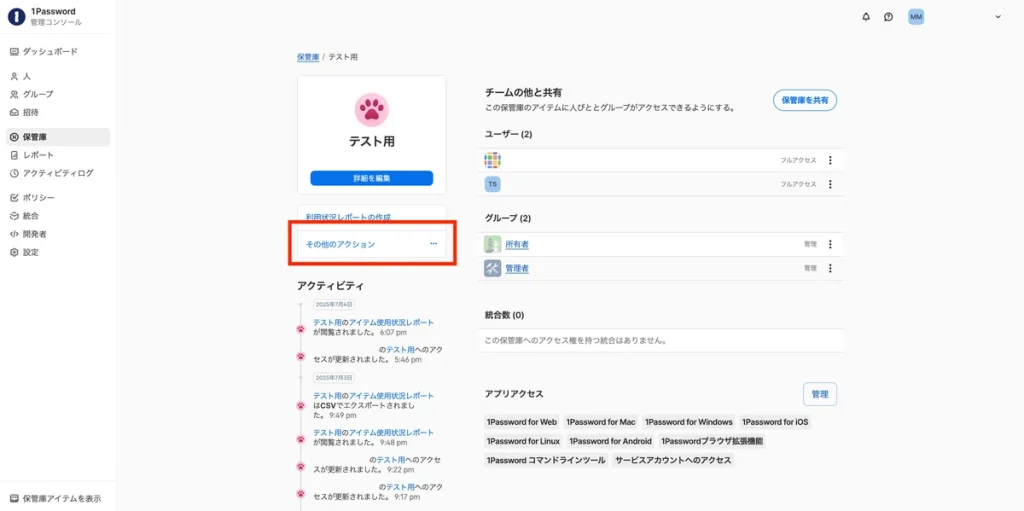Click the TS user avatar

coord(492,184)
